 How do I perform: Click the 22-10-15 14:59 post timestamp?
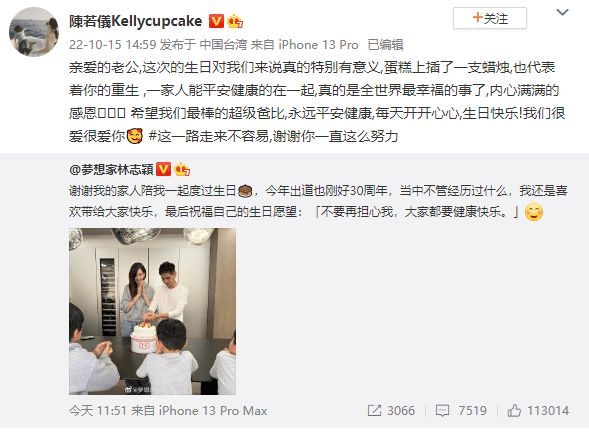pyautogui.click(x=112, y=45)
